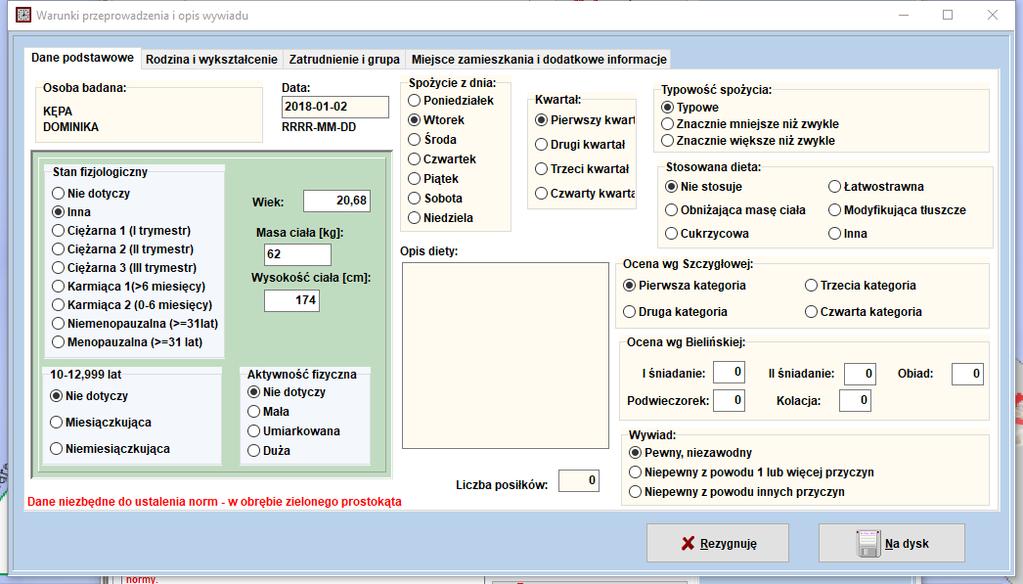Select Nie dotyczy in Aktywność fizyczna

(286, 392)
